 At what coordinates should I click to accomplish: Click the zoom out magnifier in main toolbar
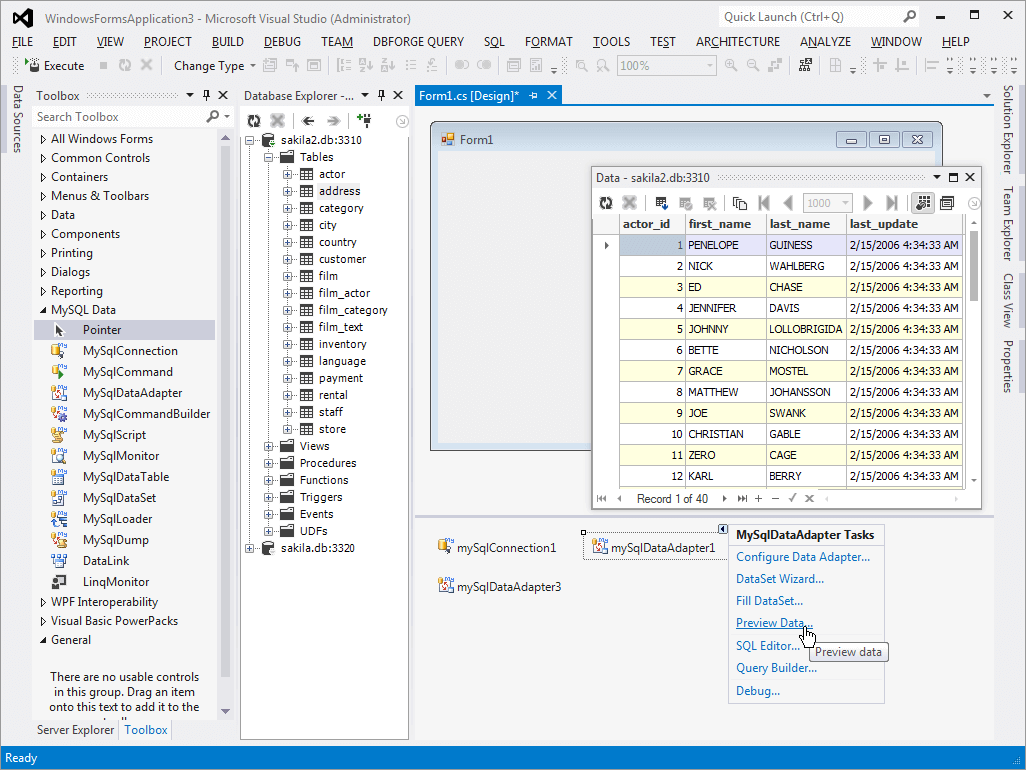click(753, 65)
